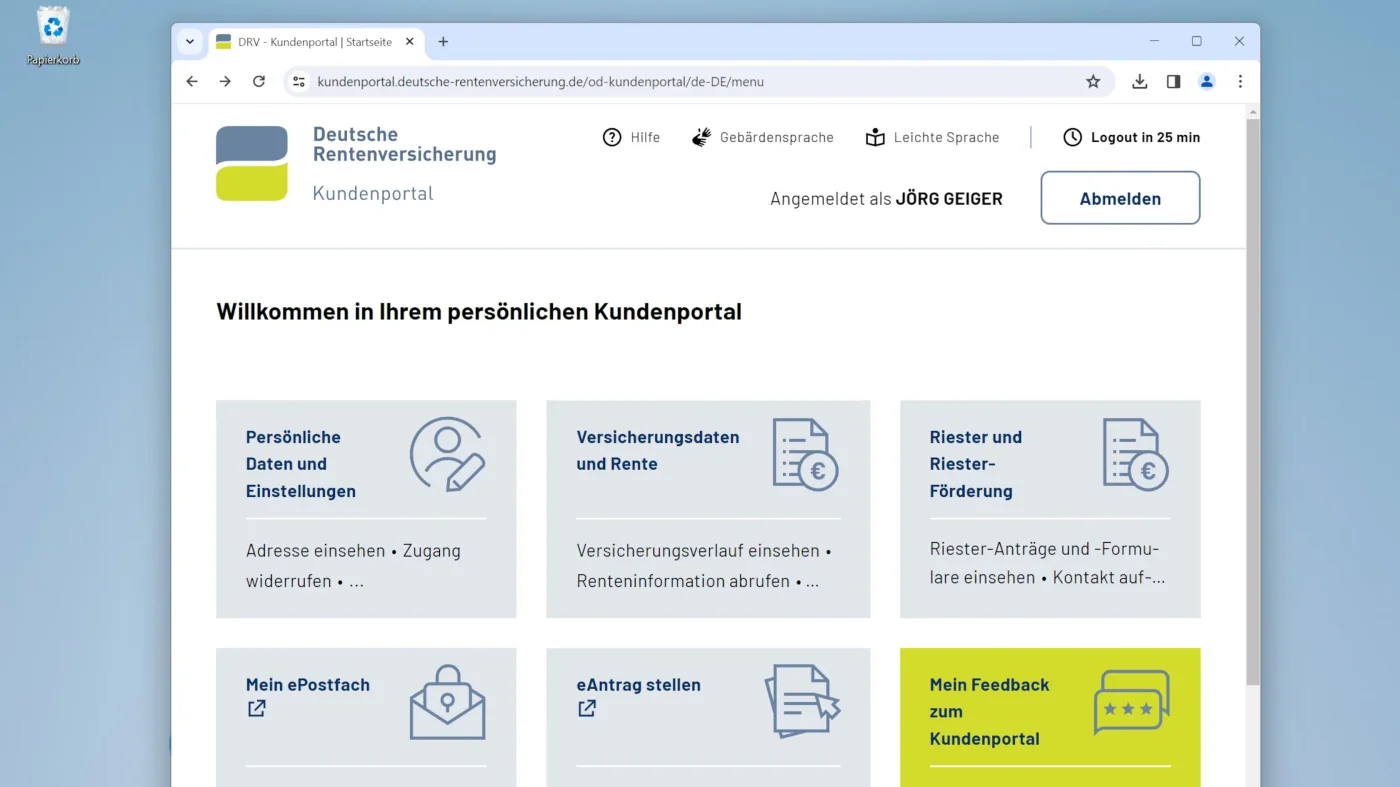The image size is (1400, 787).
Task: Click the locked envelope icon in ePostfach card
Action: (x=448, y=702)
